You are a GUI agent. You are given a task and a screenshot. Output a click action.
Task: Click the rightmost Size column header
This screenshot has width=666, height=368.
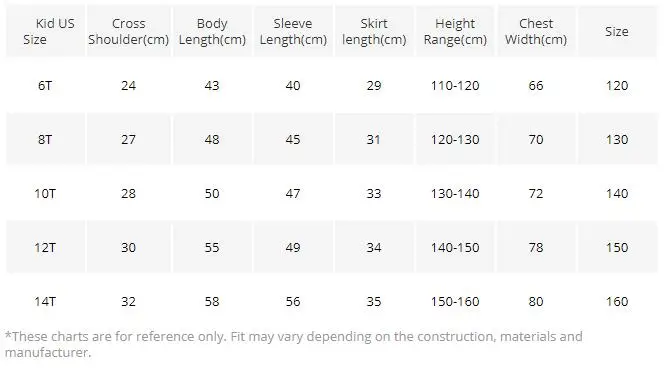tap(617, 31)
